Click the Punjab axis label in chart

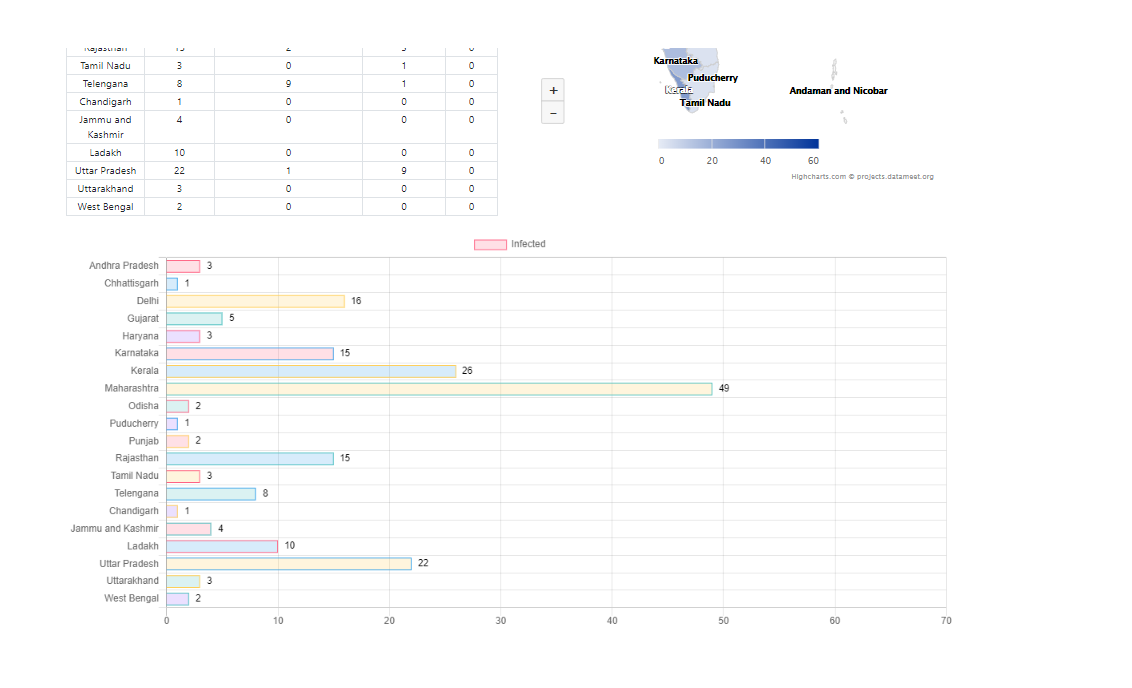click(x=144, y=441)
